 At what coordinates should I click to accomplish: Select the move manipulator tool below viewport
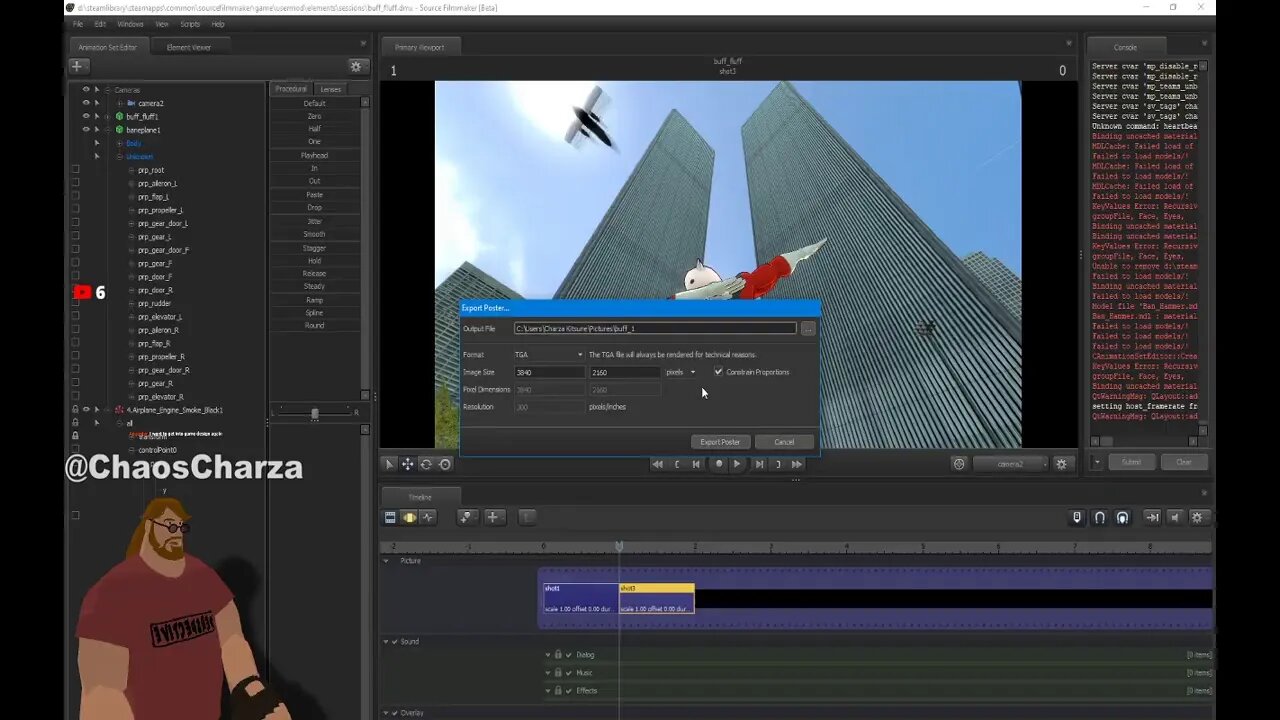coord(408,464)
